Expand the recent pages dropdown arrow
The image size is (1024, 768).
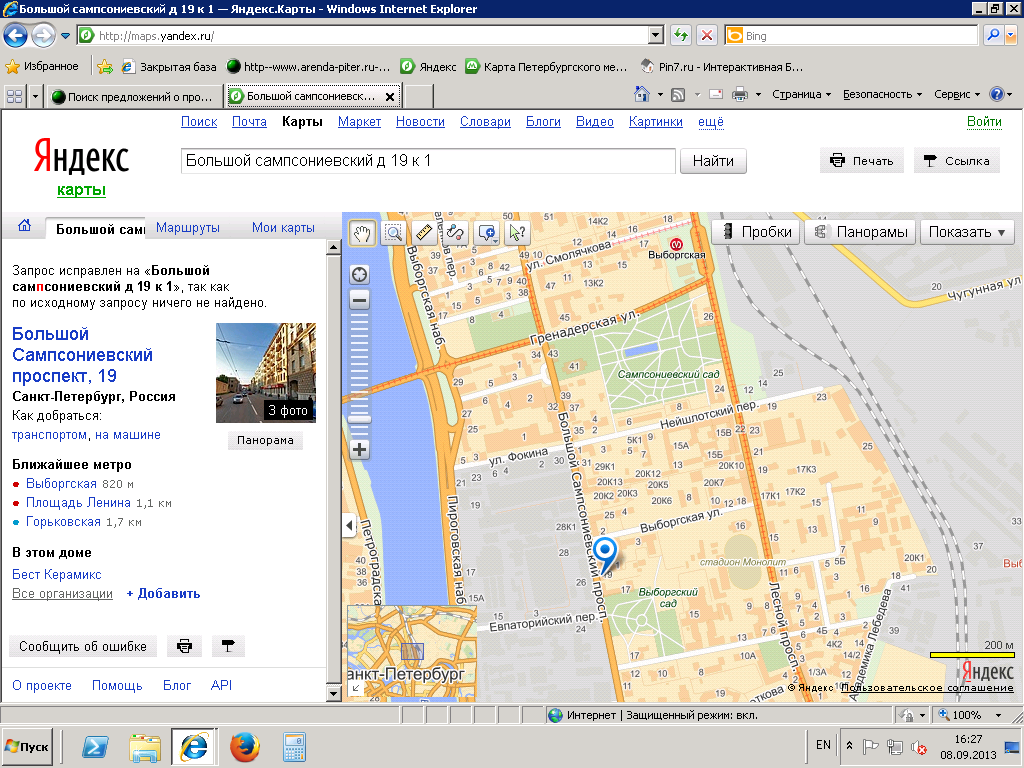coord(65,36)
